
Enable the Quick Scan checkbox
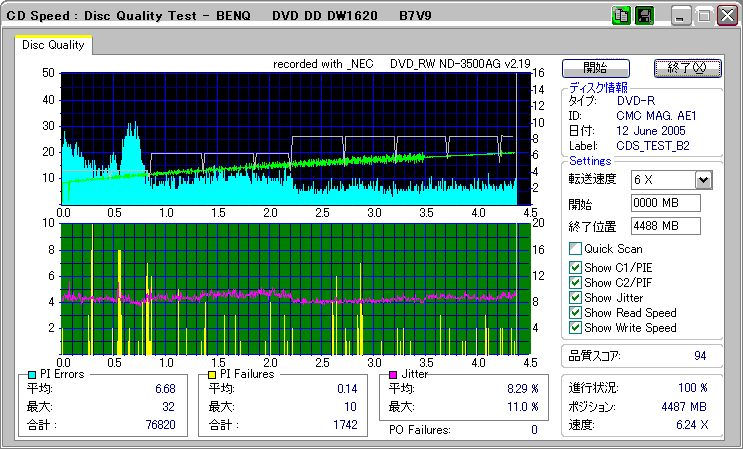tap(575, 249)
